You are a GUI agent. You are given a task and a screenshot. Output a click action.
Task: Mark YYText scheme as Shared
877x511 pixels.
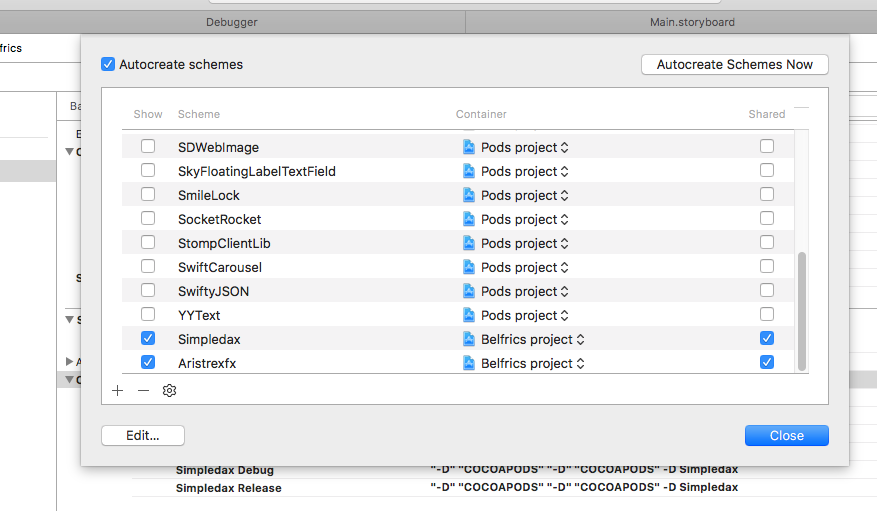767,314
